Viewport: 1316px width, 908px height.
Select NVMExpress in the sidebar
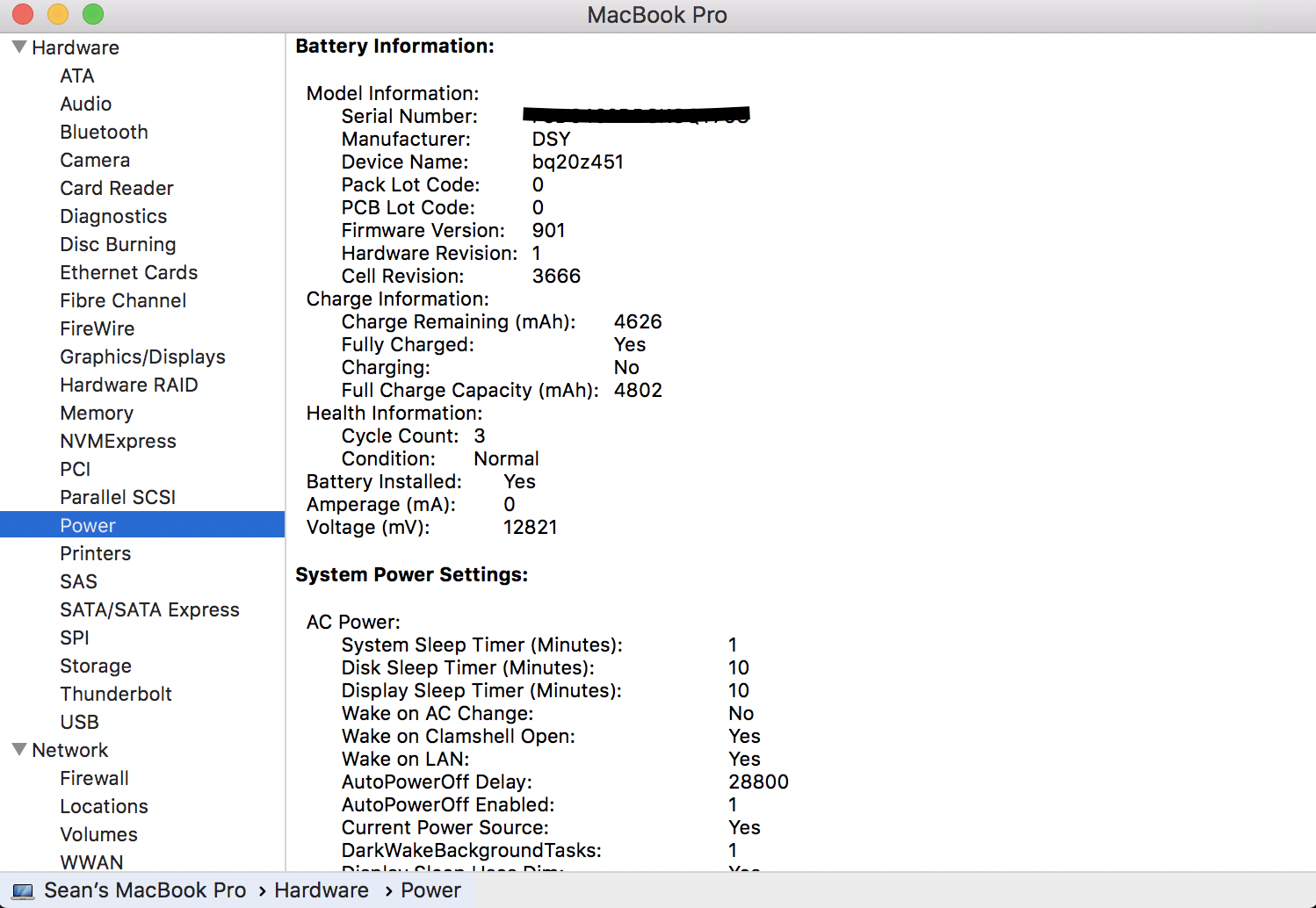[118, 441]
